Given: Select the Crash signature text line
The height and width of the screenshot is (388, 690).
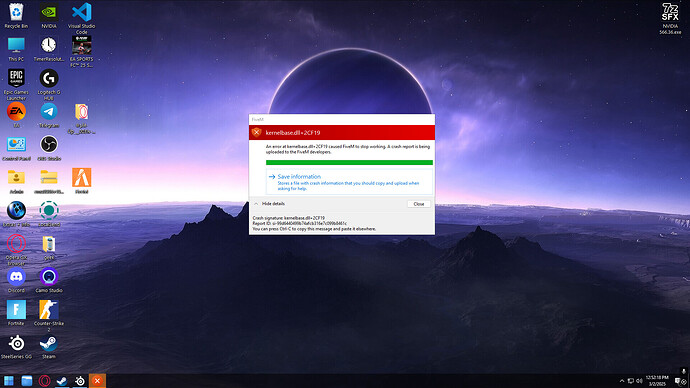Looking at the screenshot, I should [289, 218].
